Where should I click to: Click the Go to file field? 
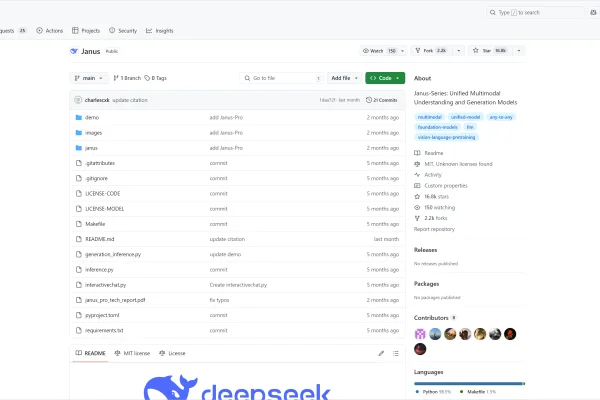click(x=282, y=78)
